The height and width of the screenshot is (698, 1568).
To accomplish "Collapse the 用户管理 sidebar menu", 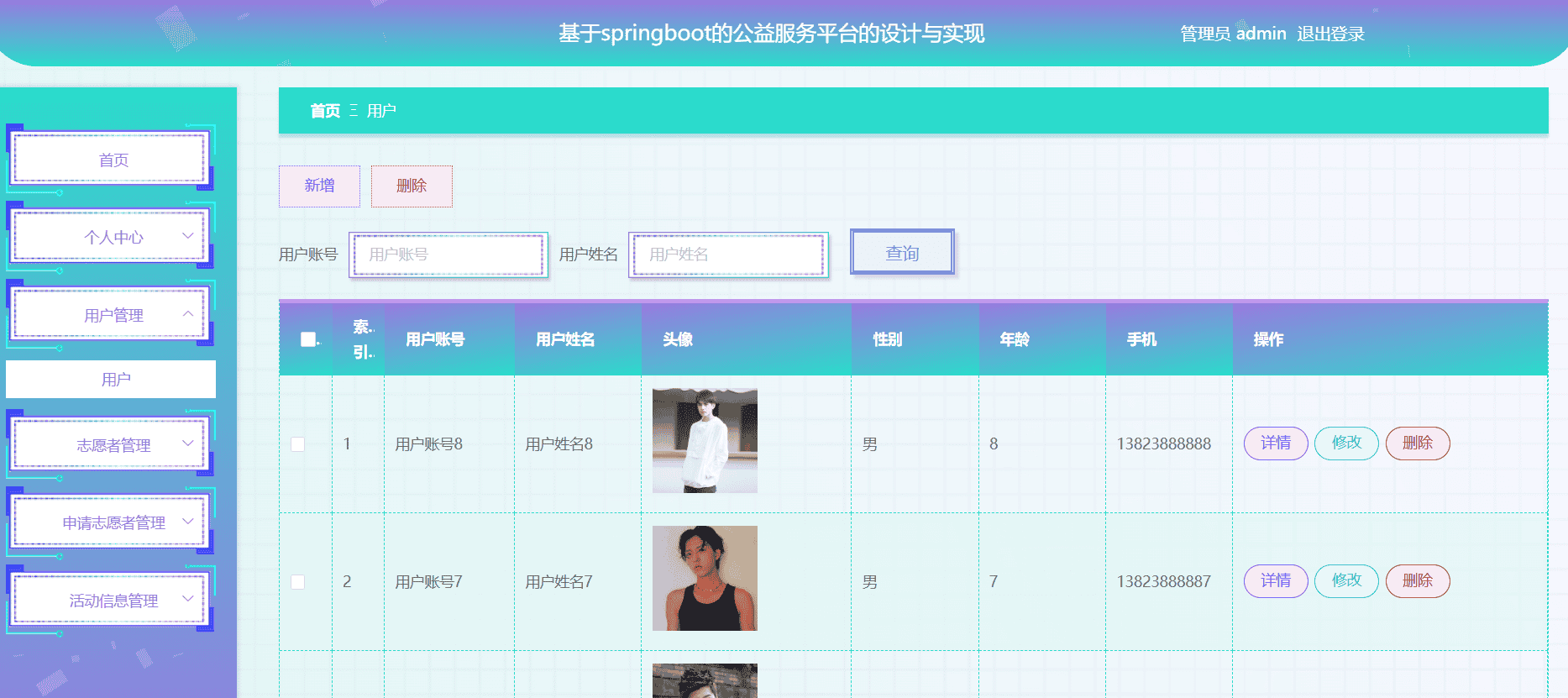I will tap(110, 315).
